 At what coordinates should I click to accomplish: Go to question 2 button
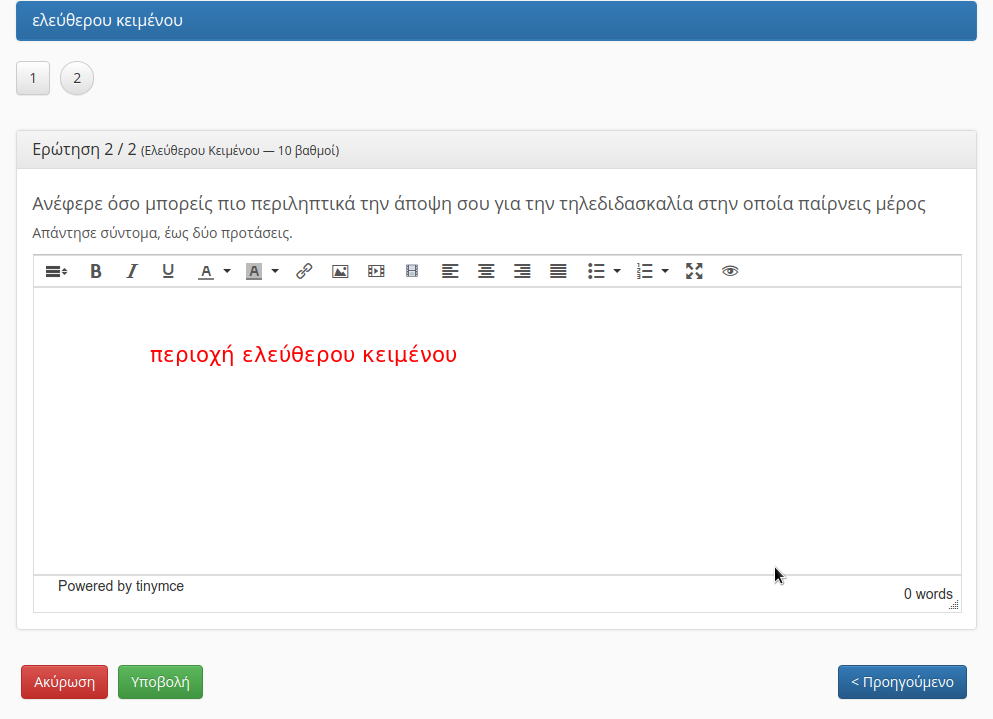tap(77, 79)
